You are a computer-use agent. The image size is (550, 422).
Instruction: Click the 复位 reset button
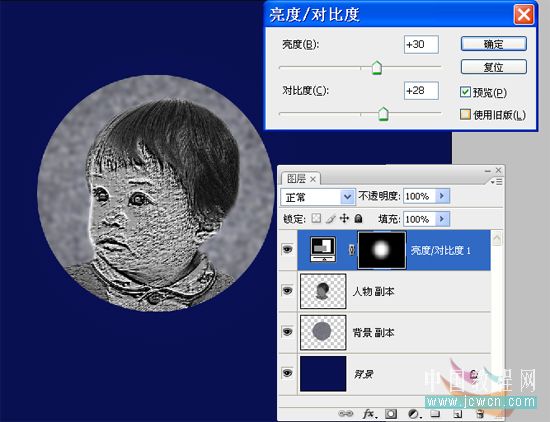[494, 67]
